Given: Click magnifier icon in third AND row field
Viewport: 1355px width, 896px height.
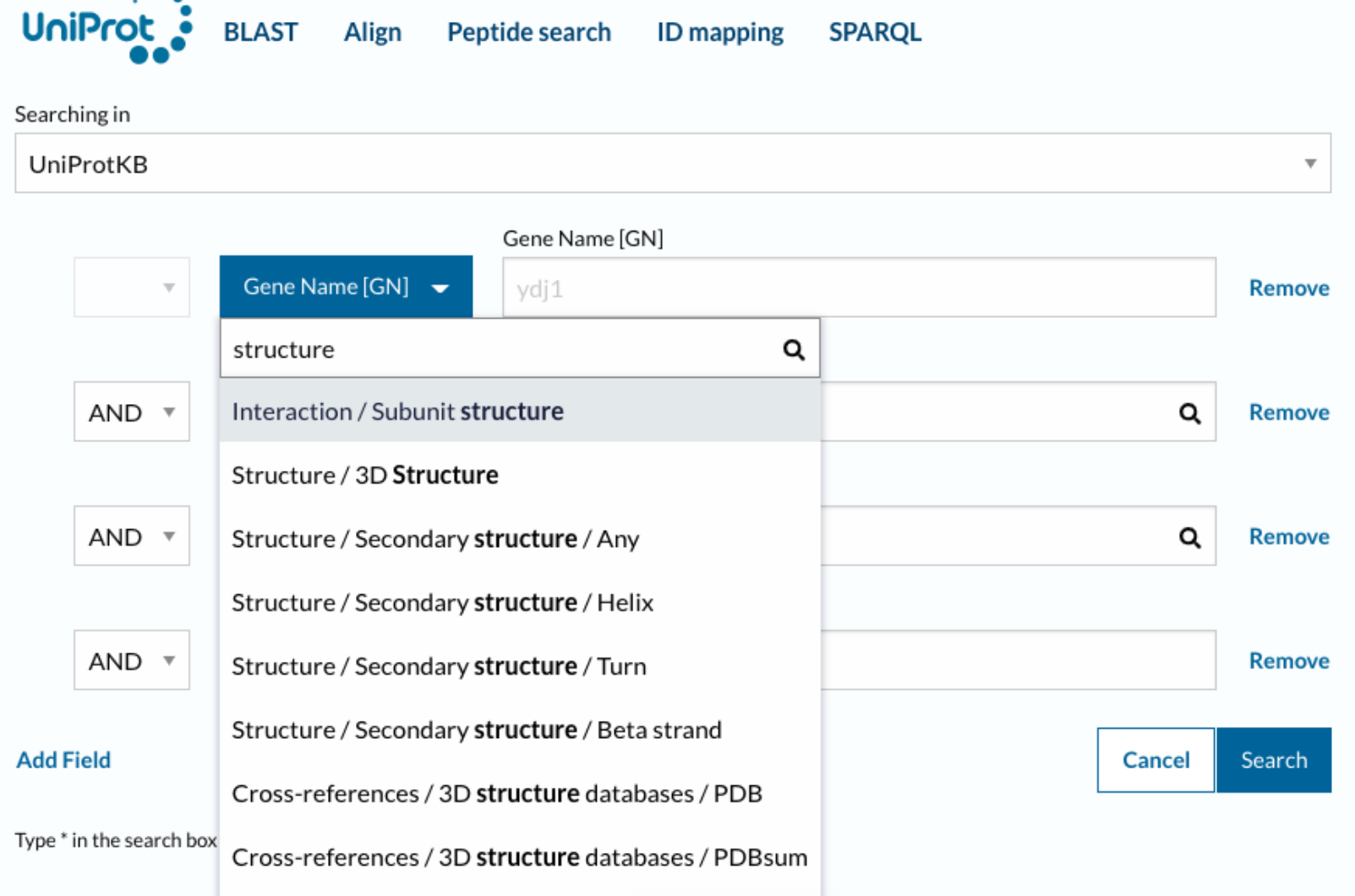Looking at the screenshot, I should [1189, 537].
